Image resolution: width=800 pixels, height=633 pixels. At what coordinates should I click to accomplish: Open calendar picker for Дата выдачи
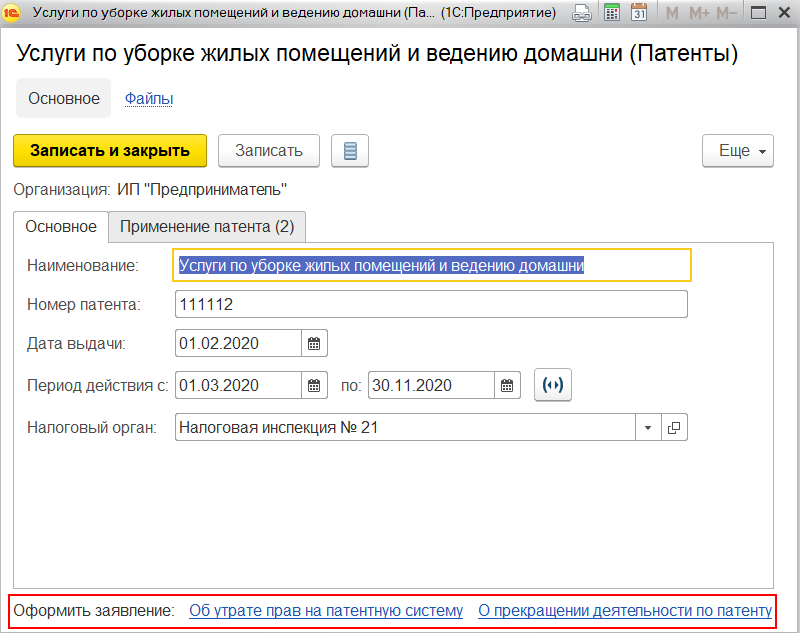click(314, 343)
